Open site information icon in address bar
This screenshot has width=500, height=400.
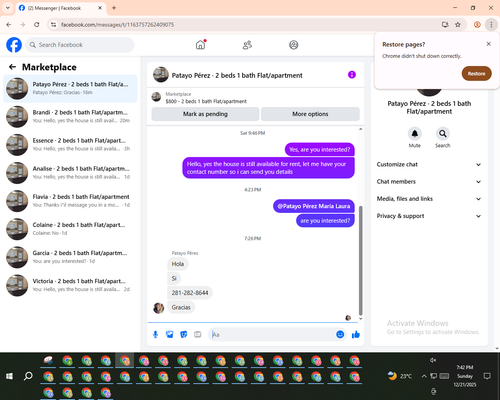tap(53, 24)
